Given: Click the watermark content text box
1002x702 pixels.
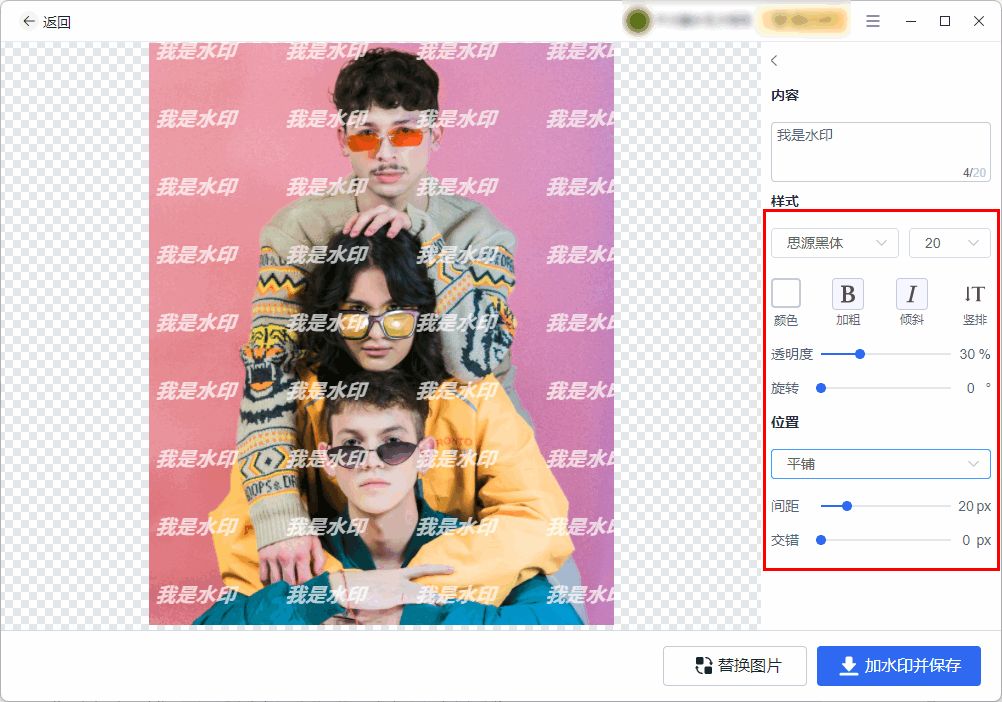Looking at the screenshot, I should coord(881,152).
